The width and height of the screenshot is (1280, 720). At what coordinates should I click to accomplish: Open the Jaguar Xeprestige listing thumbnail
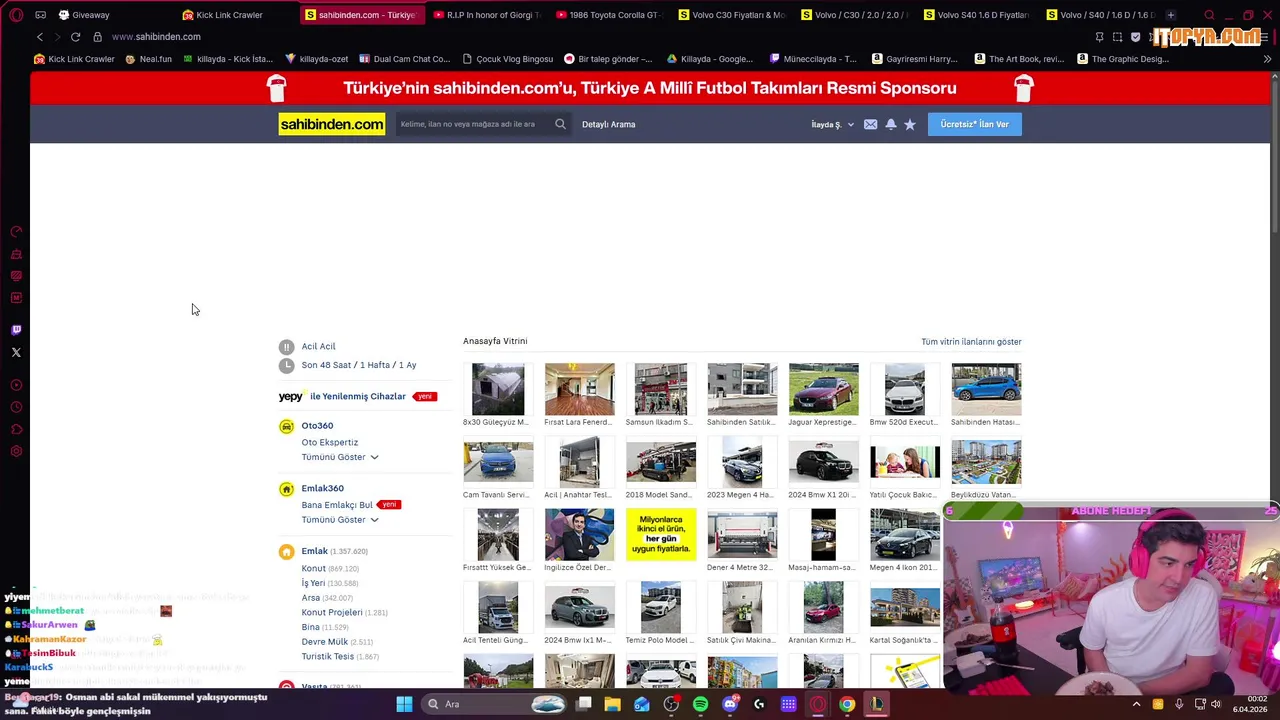click(823, 389)
